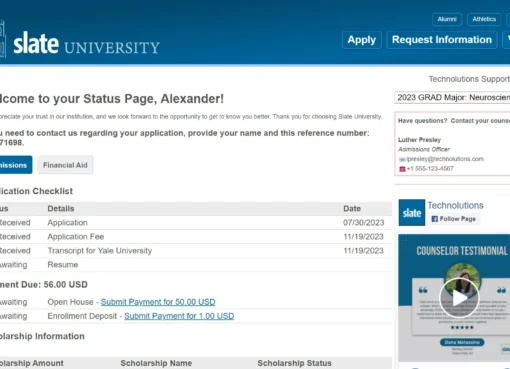Select the Resume checklist row
The height and width of the screenshot is (369, 510).
pos(196,265)
